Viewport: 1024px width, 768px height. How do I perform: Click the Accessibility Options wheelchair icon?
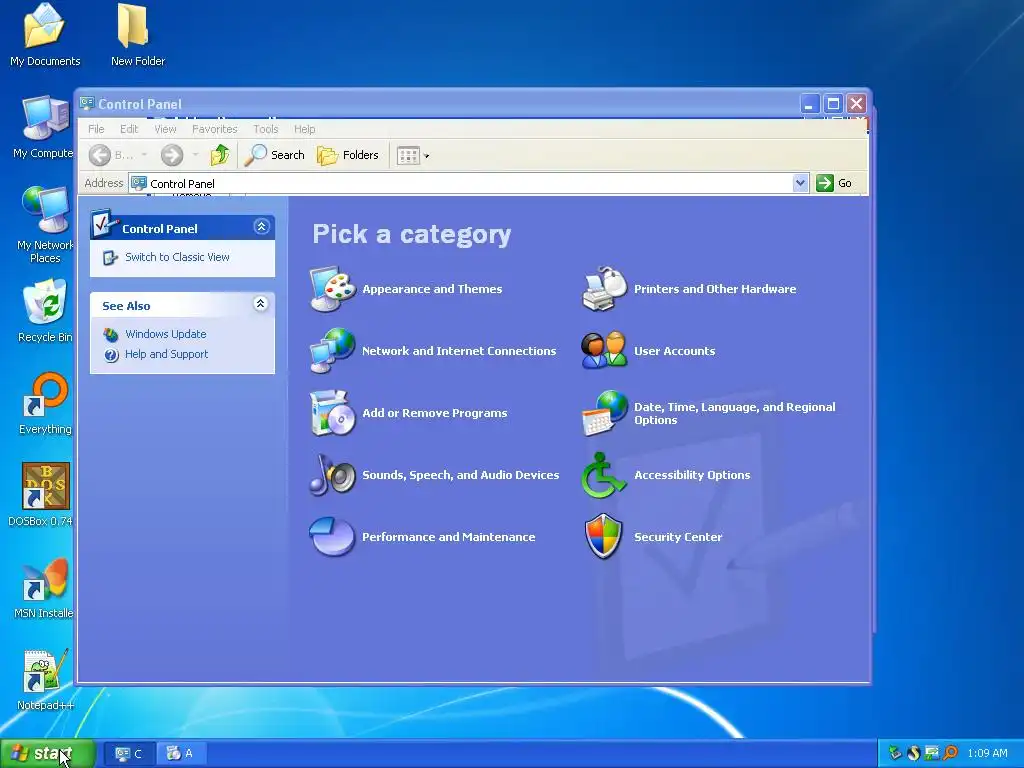pyautogui.click(x=604, y=475)
